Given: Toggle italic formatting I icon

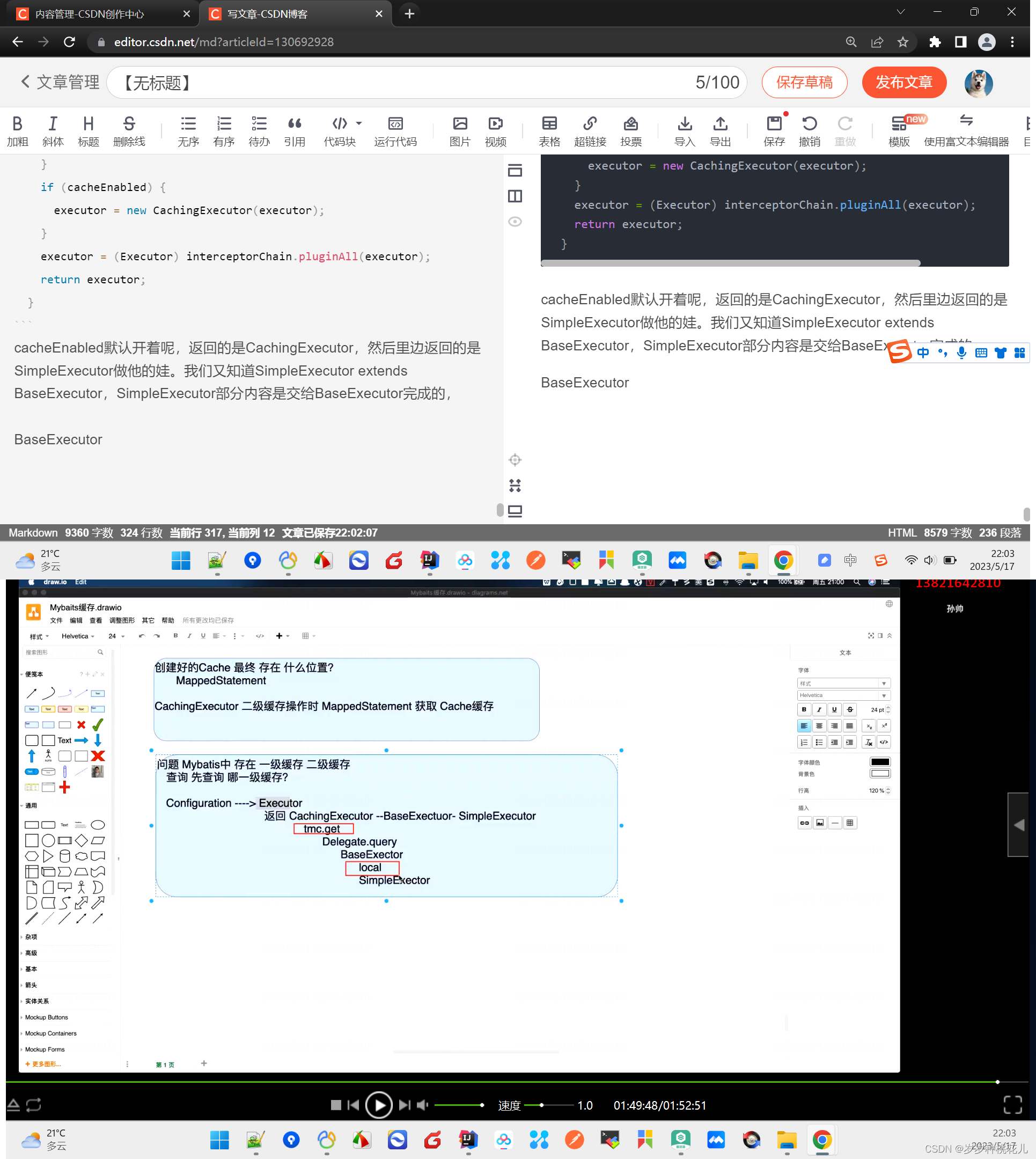Looking at the screenshot, I should pyautogui.click(x=53, y=123).
